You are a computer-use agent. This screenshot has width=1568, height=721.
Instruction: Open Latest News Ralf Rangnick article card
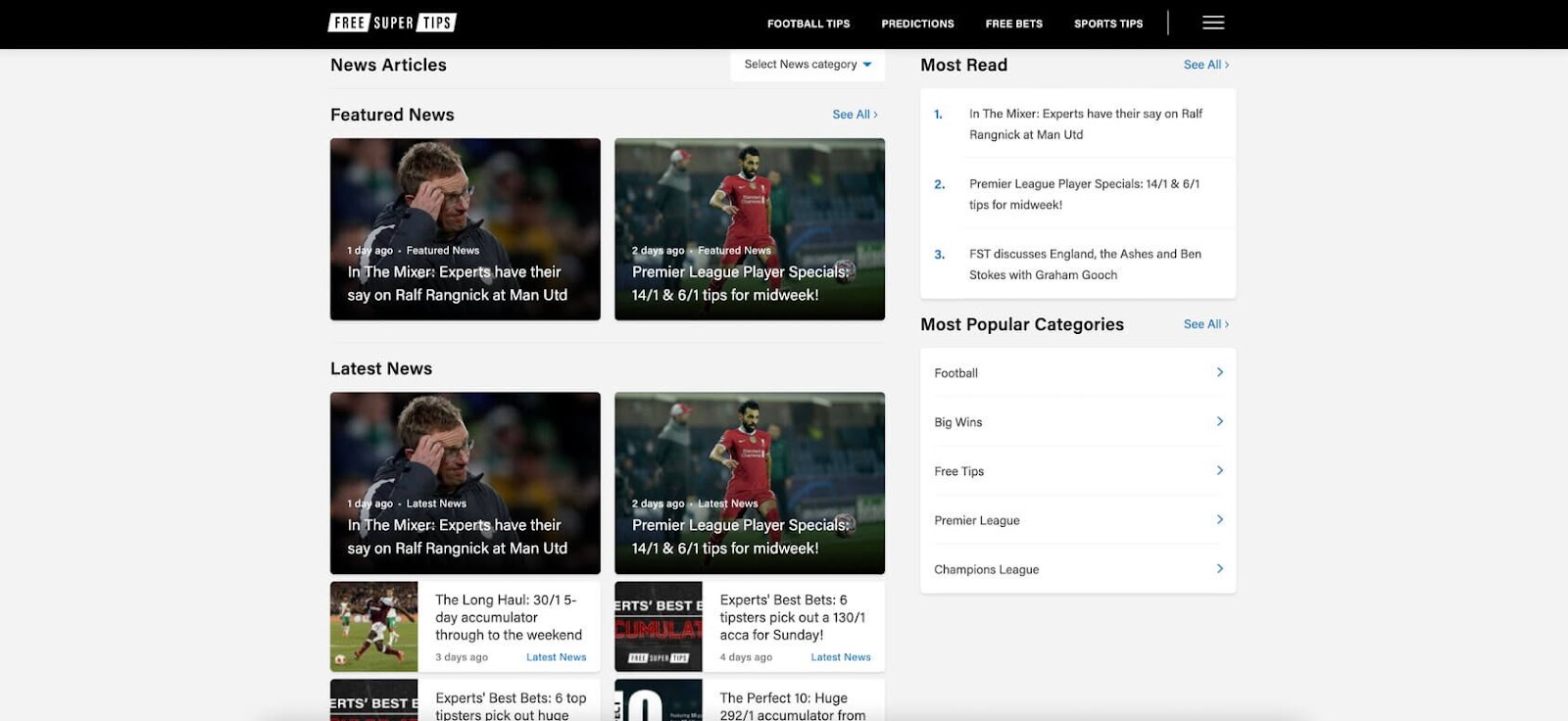(465, 483)
